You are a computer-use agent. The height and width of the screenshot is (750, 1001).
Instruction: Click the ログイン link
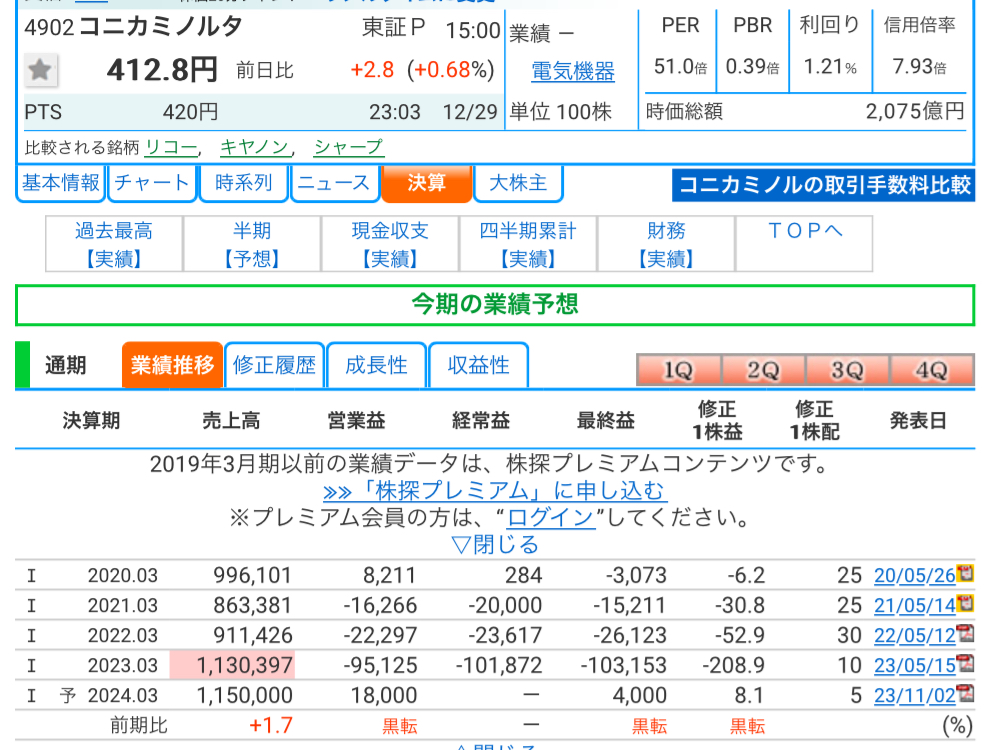(551, 518)
